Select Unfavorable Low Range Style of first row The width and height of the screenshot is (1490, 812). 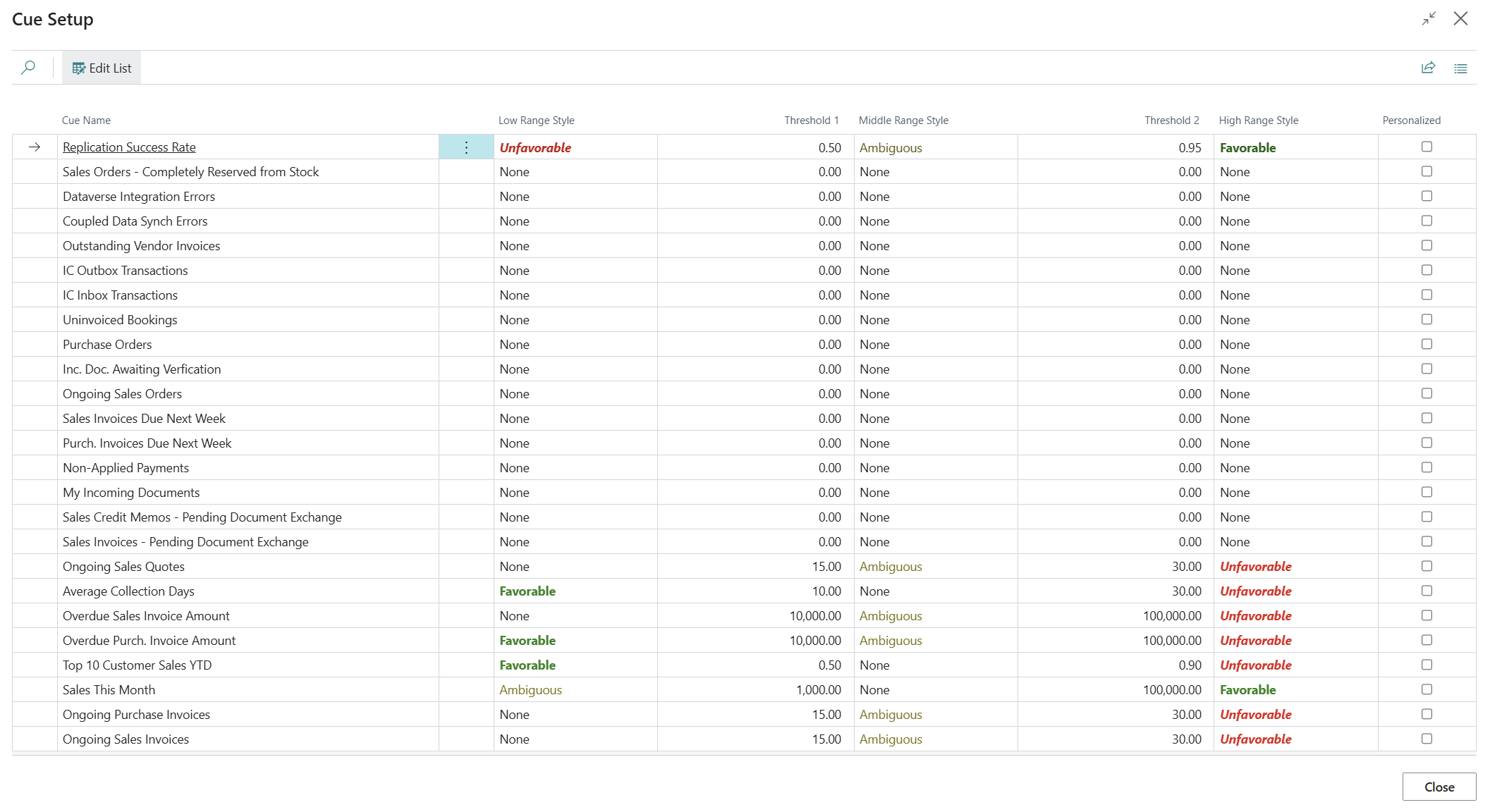pos(535,147)
